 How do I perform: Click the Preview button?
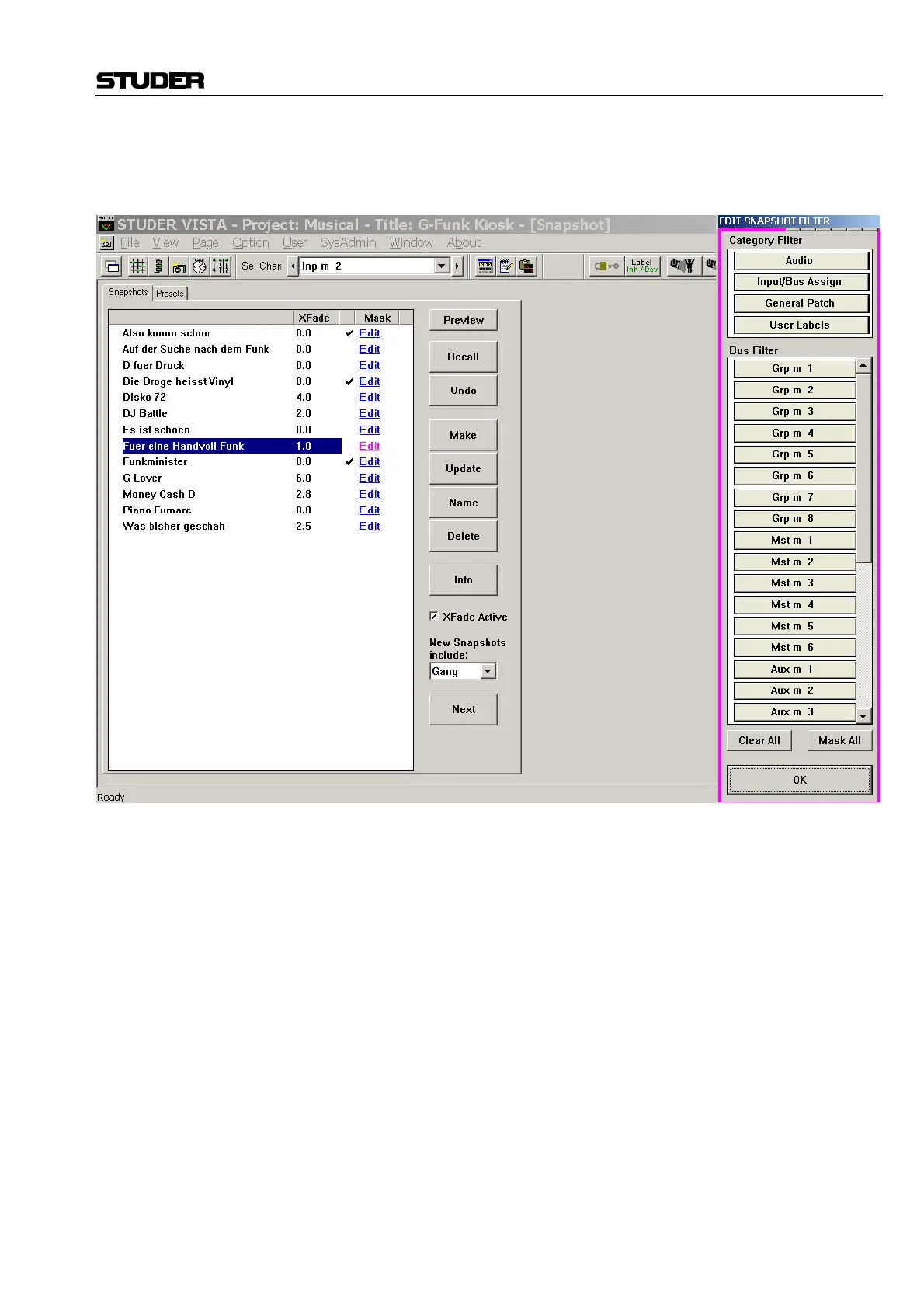[464, 320]
